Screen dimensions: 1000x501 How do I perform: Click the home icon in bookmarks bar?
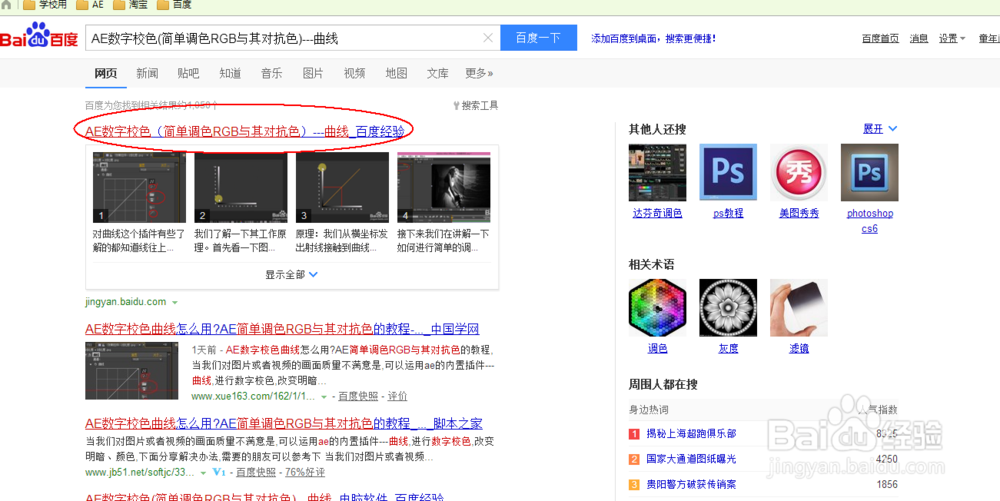point(6,5)
